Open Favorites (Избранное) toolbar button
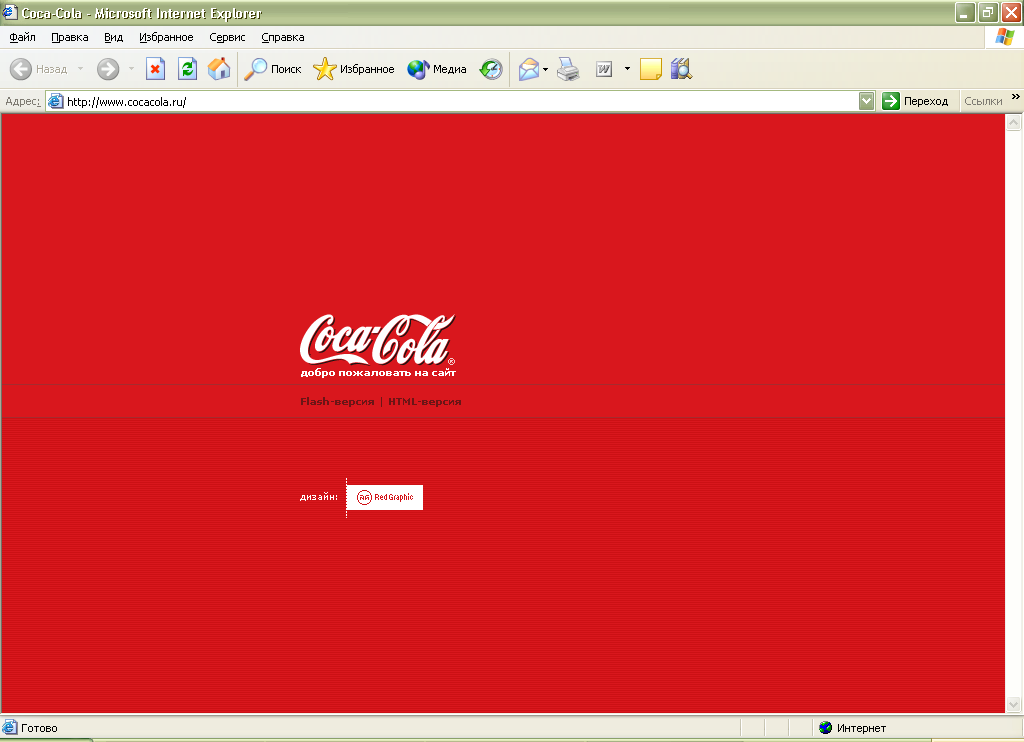Image resolution: width=1024 pixels, height=742 pixels. (x=353, y=69)
